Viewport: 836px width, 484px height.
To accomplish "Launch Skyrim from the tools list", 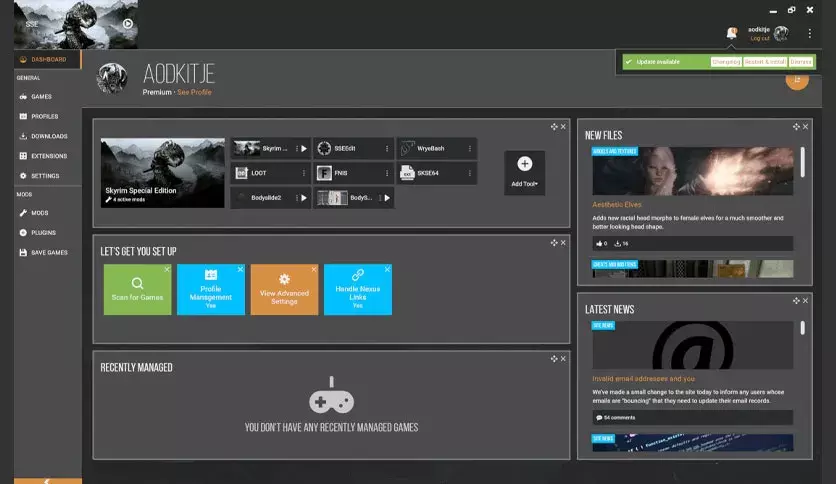I will click(x=304, y=149).
